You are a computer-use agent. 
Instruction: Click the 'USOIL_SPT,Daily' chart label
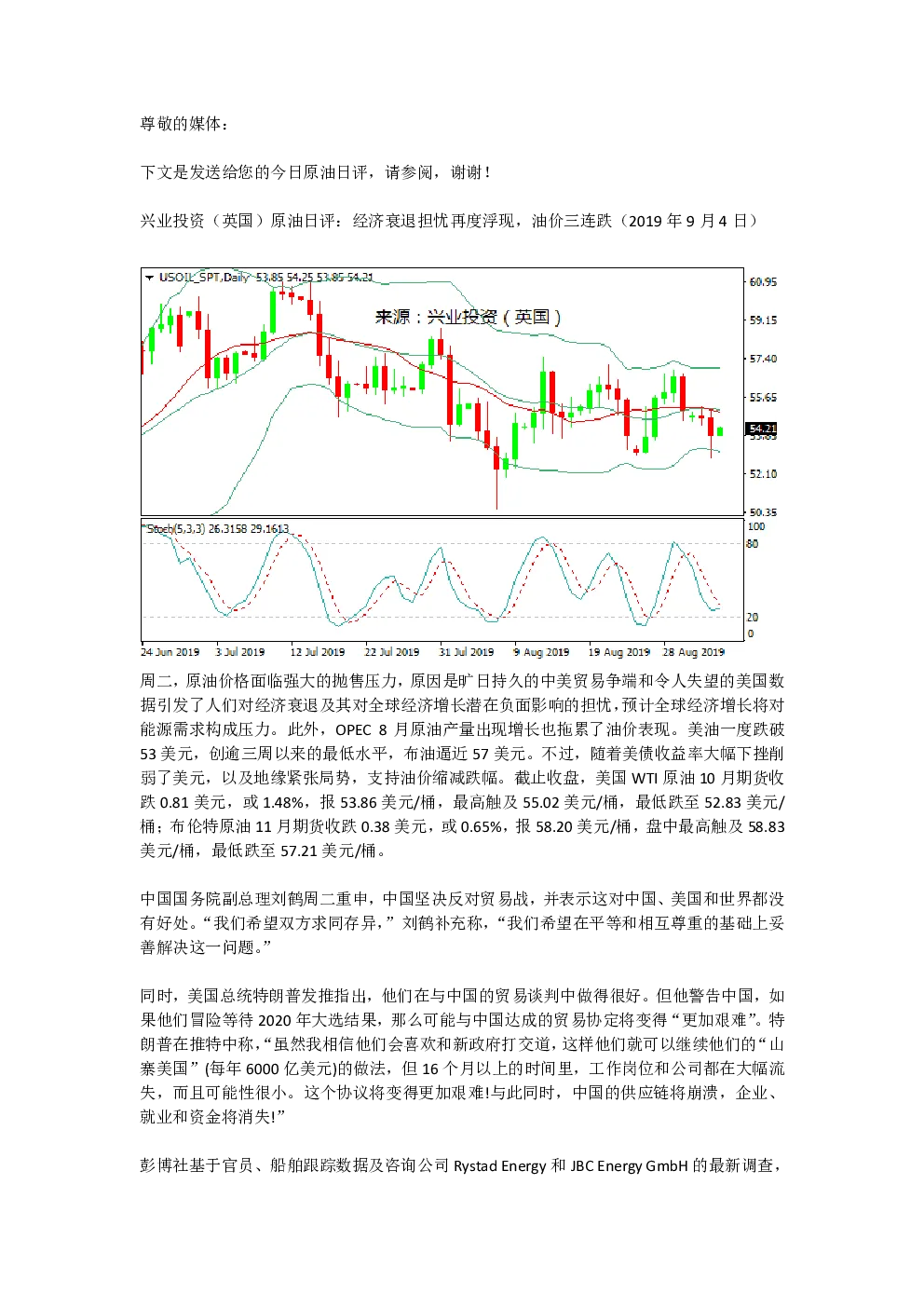click(x=204, y=278)
